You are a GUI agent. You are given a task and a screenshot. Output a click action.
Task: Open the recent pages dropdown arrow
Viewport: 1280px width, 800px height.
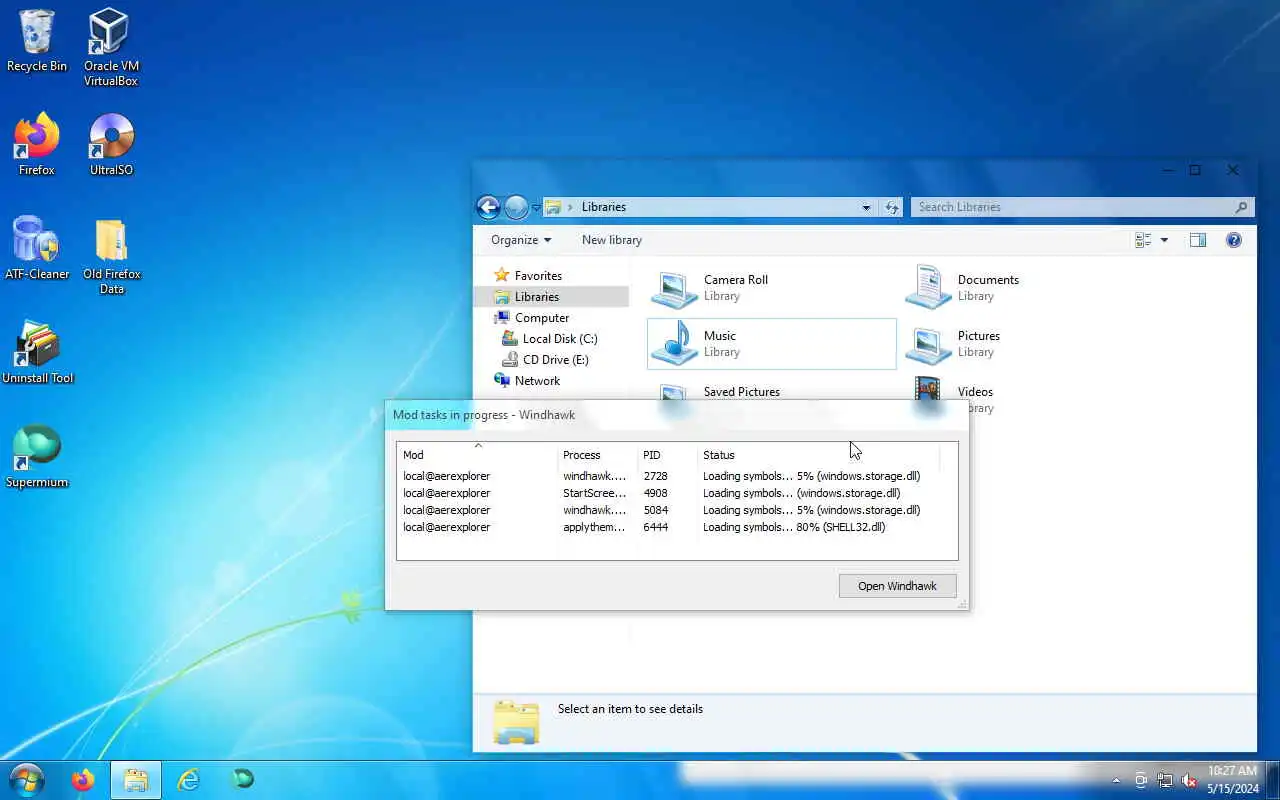(x=536, y=208)
